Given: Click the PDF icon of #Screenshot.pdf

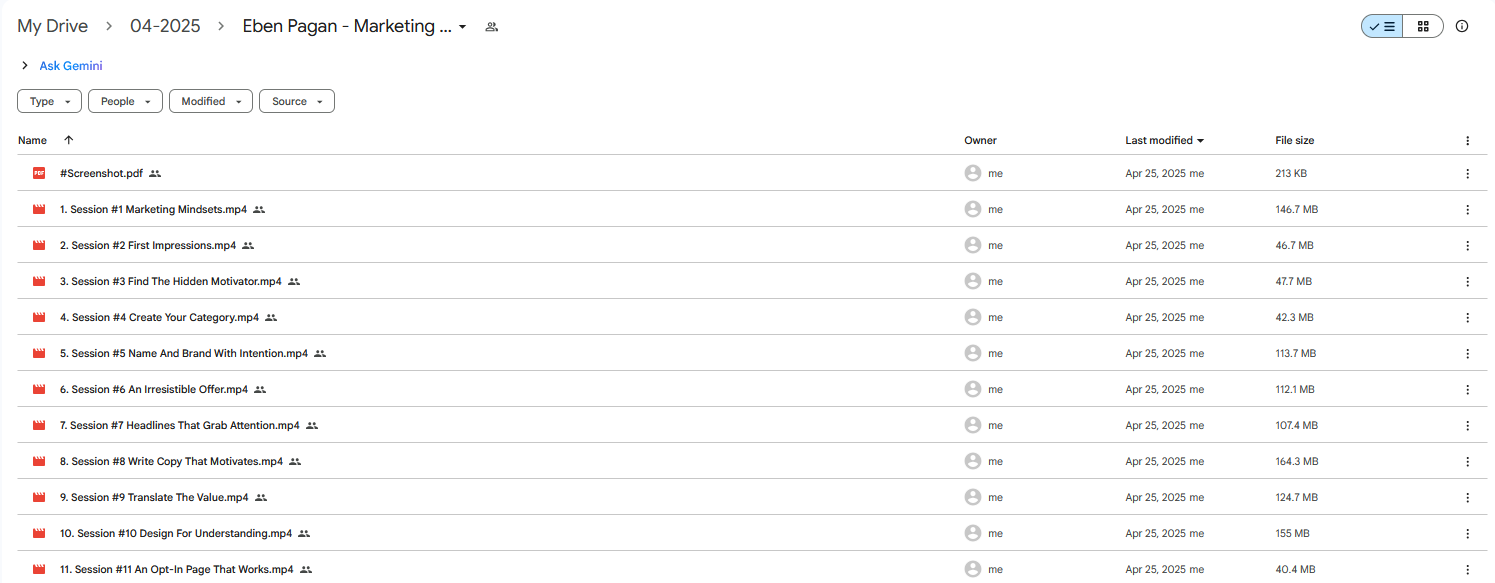Looking at the screenshot, I should click(39, 173).
